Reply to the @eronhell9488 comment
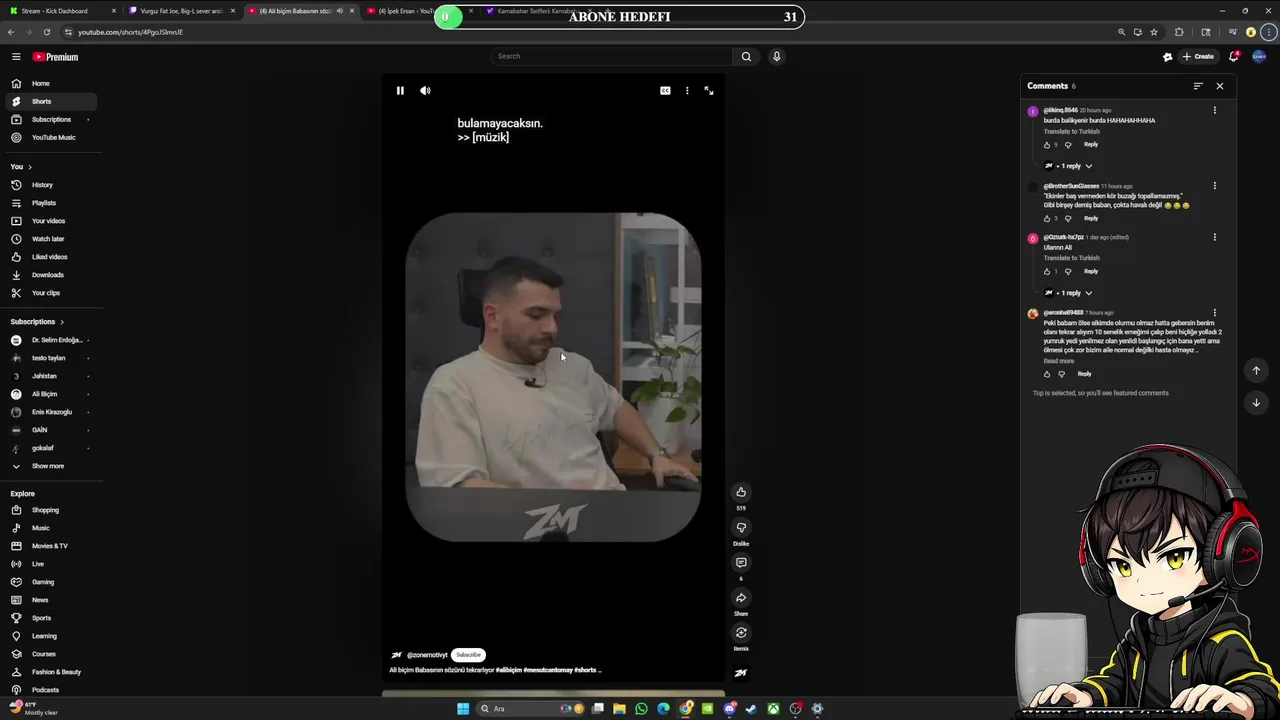 coord(1084,374)
